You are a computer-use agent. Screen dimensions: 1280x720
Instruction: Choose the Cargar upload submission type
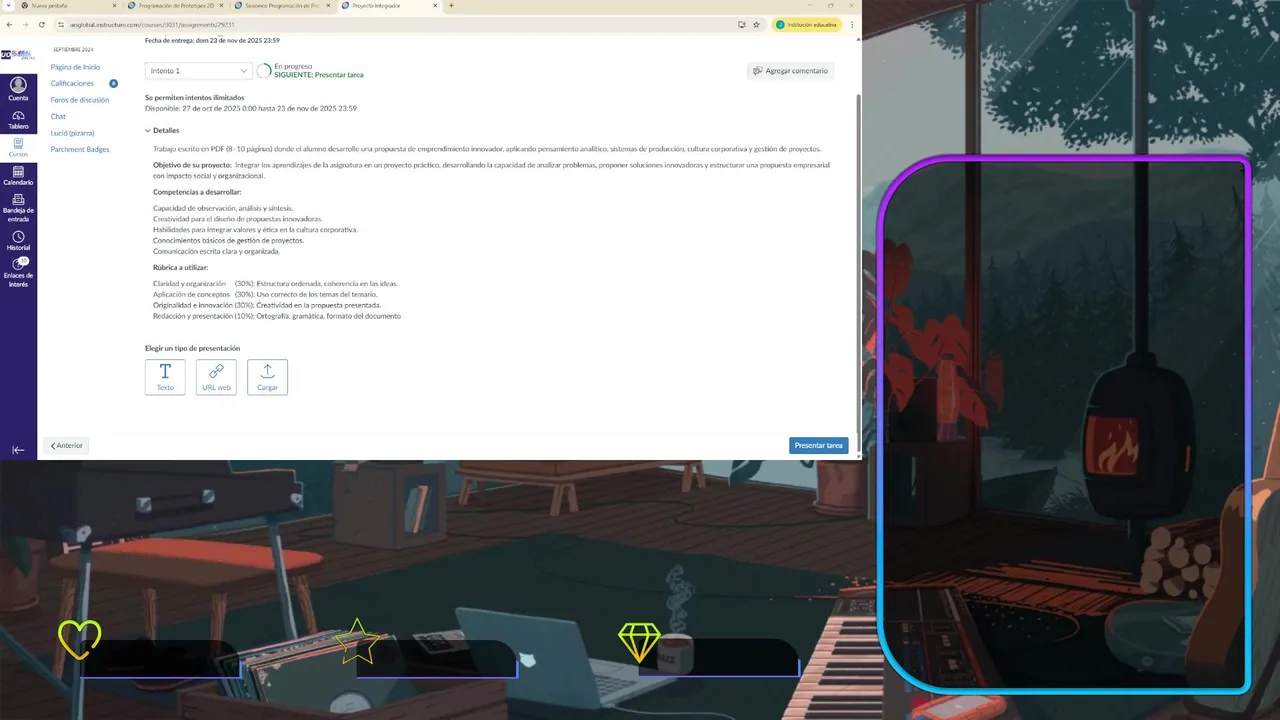267,377
